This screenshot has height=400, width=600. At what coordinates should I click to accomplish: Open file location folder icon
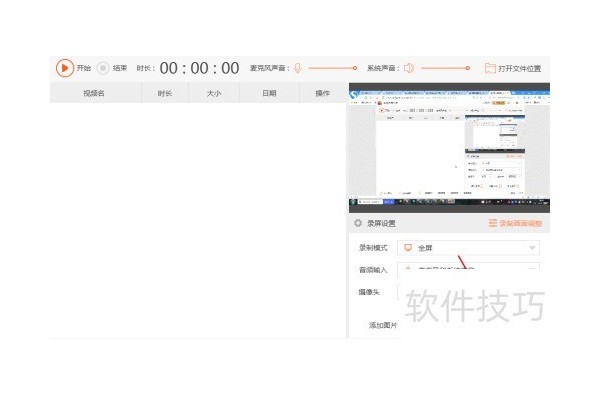[490, 68]
